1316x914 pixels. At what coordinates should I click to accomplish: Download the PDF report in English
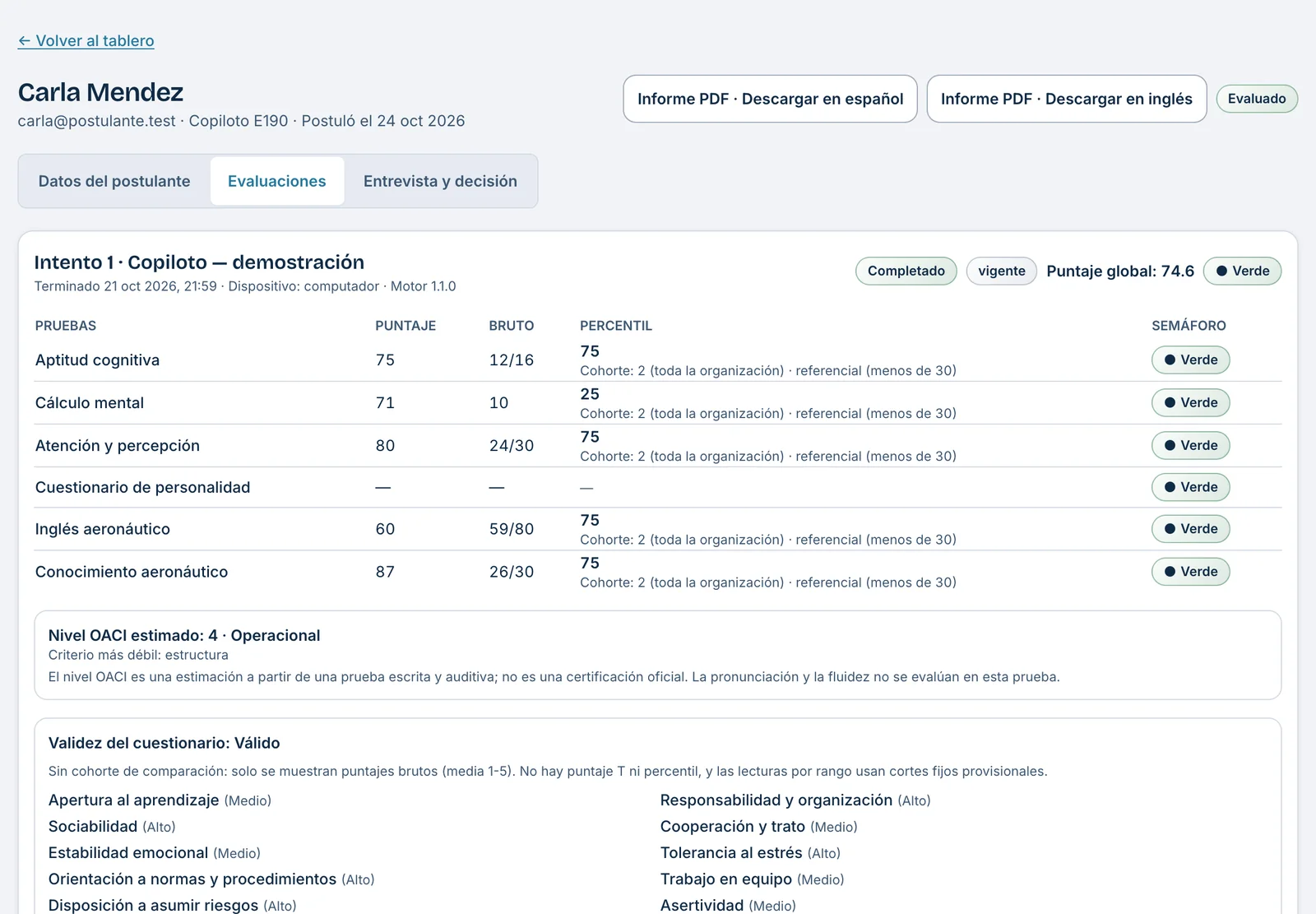tap(1066, 99)
